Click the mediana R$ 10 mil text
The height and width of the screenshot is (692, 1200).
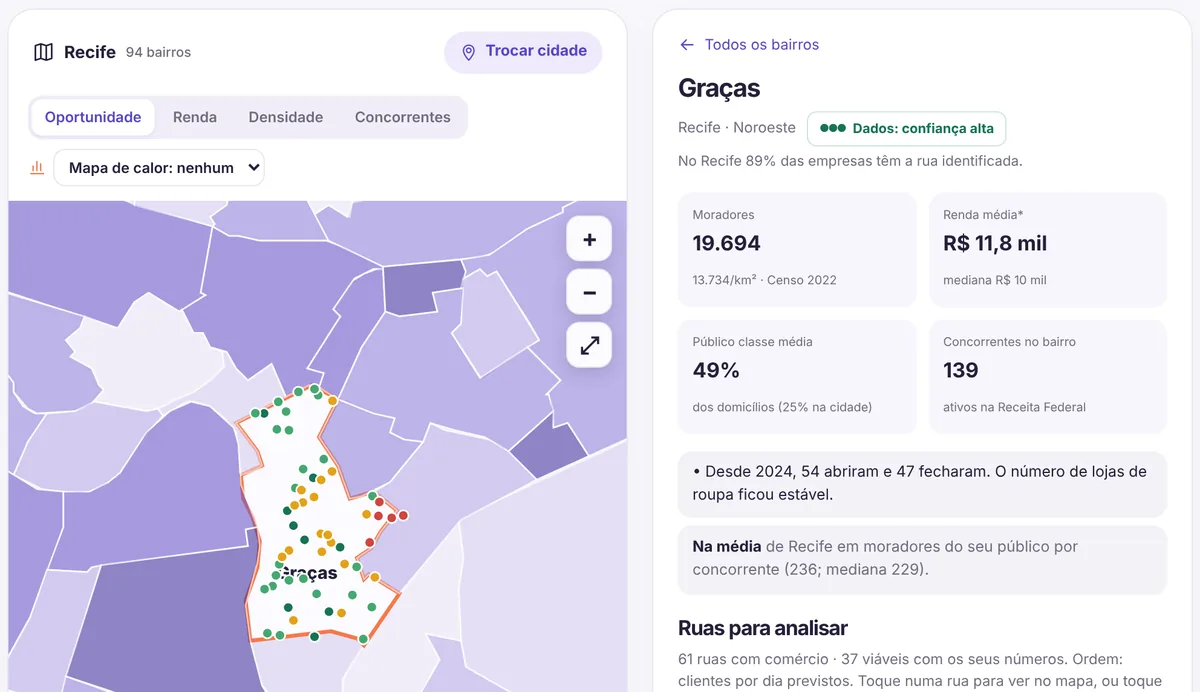click(x=995, y=280)
